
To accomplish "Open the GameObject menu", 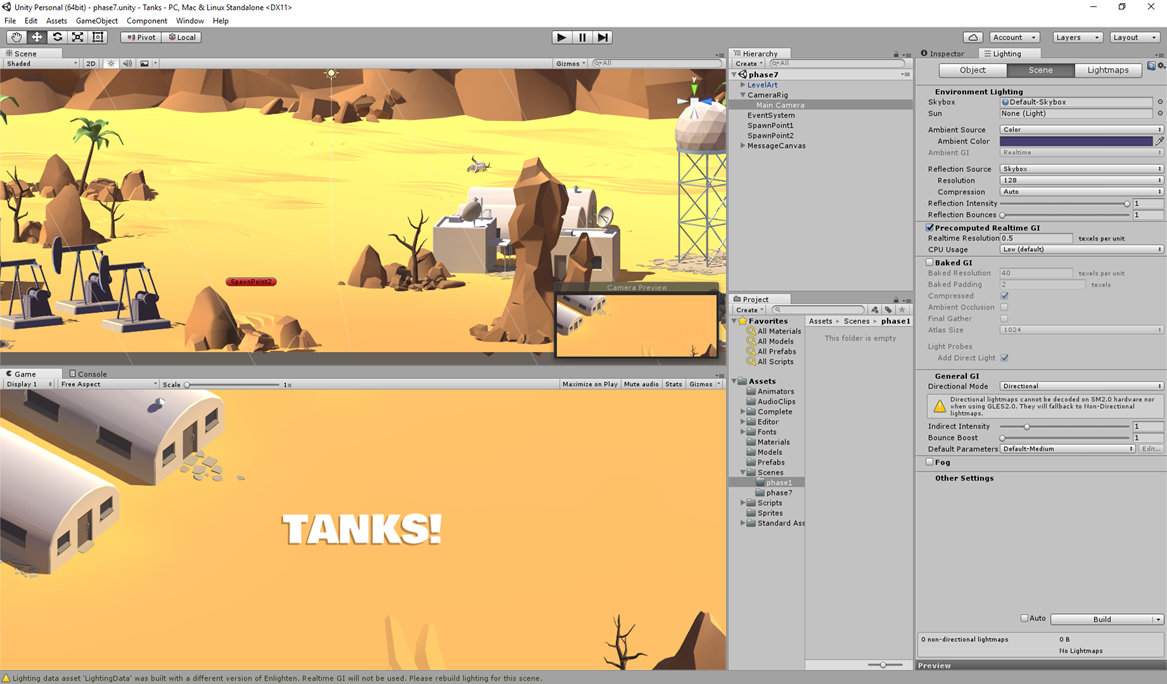I will coord(97,21).
